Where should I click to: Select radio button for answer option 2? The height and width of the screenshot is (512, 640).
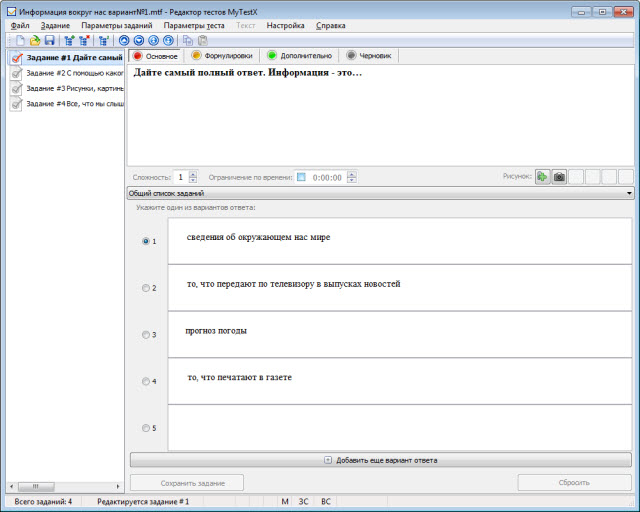point(147,288)
